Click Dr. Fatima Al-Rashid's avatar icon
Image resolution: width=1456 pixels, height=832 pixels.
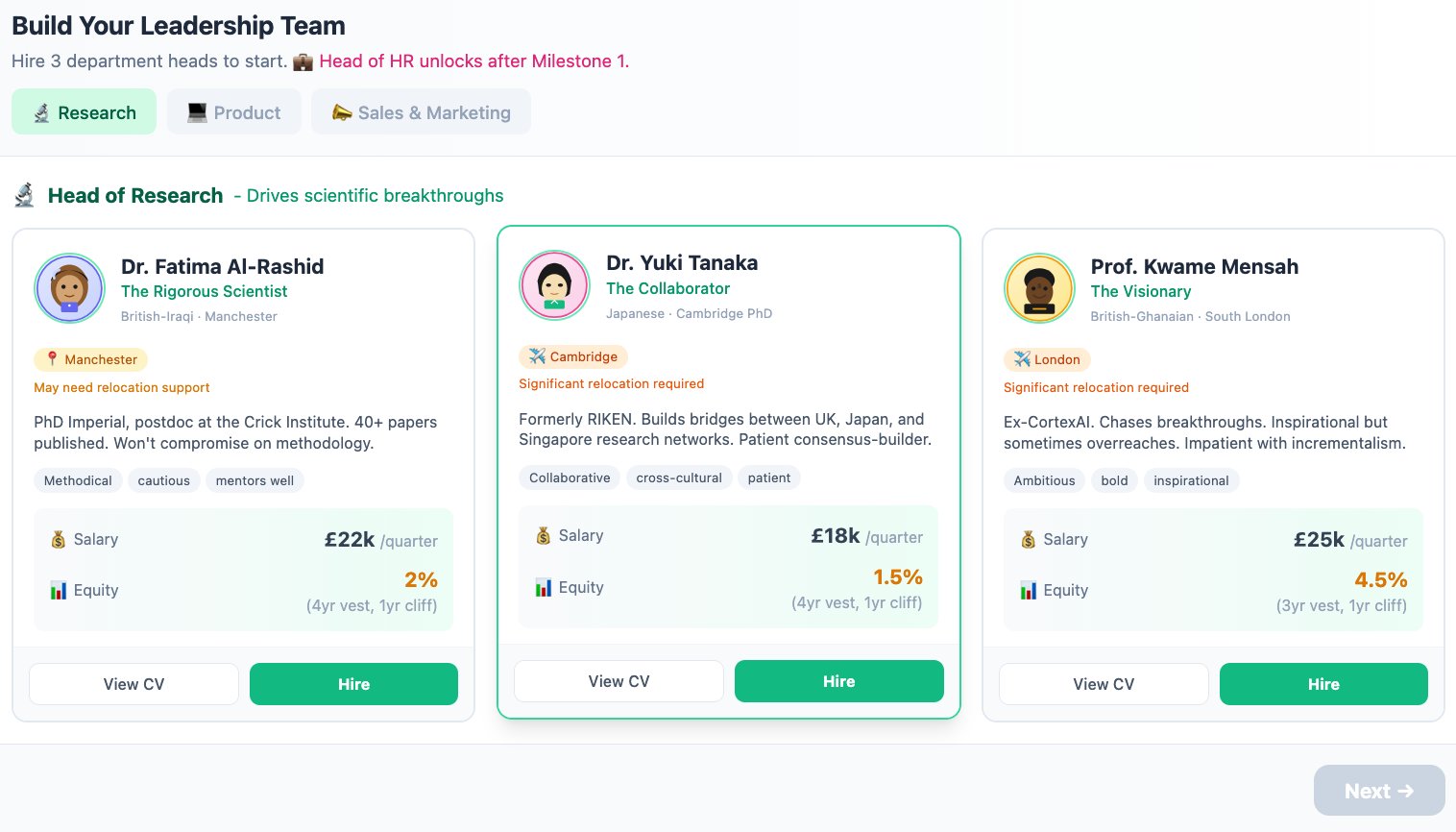(69, 288)
